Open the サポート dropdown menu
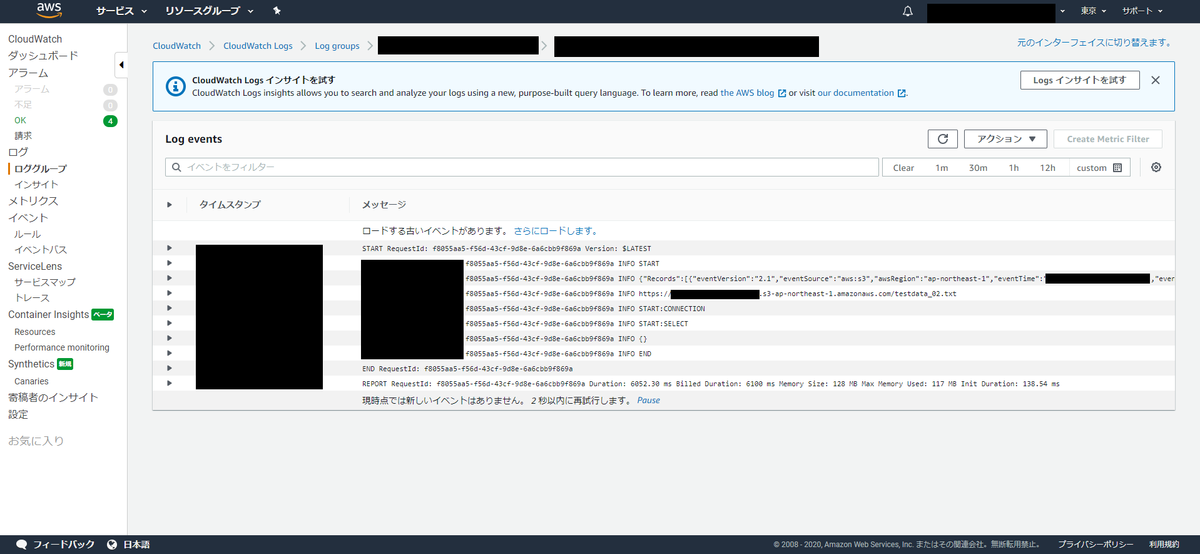 click(1142, 11)
